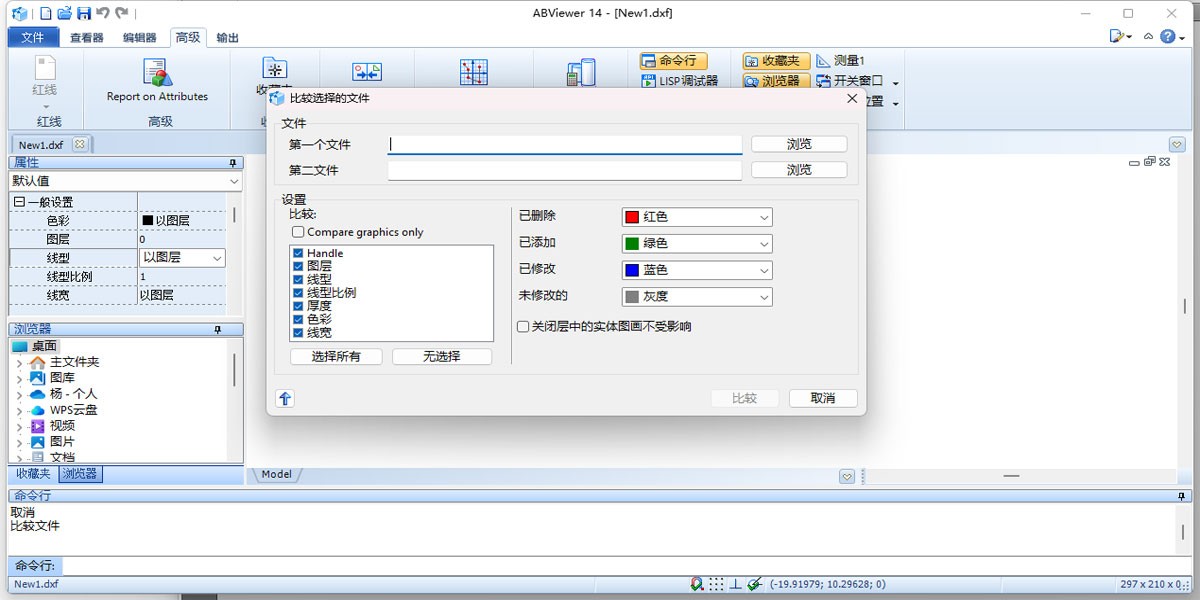
Task: Toggle the grid dots status bar icon
Action: point(717,584)
